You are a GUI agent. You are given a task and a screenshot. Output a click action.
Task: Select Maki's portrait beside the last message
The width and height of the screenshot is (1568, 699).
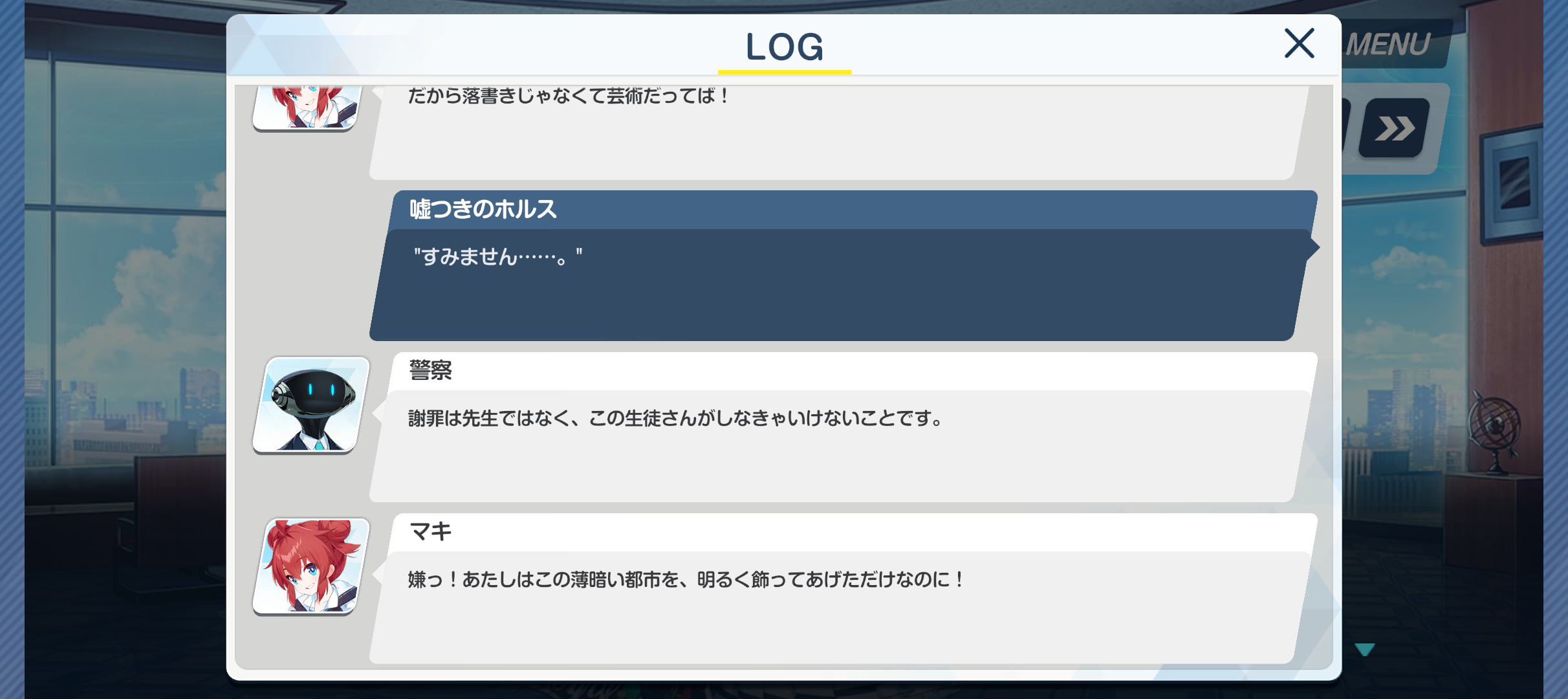(311, 566)
